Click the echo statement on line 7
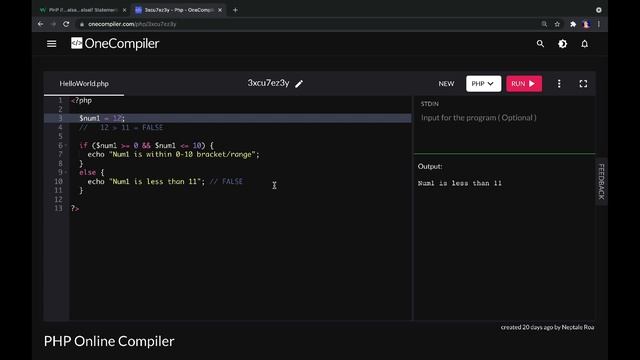This screenshot has width=640, height=360. 173,154
